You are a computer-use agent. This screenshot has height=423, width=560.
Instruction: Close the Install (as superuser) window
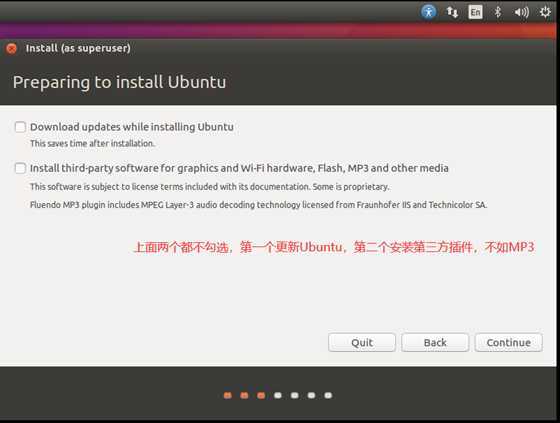(x=11, y=48)
